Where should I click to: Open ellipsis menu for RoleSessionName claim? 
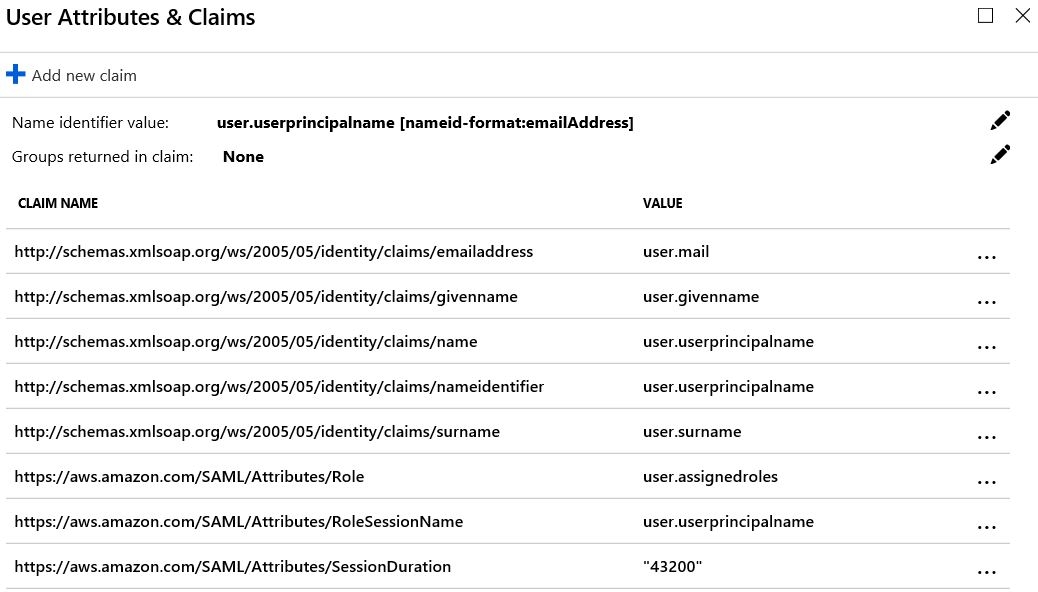(986, 527)
